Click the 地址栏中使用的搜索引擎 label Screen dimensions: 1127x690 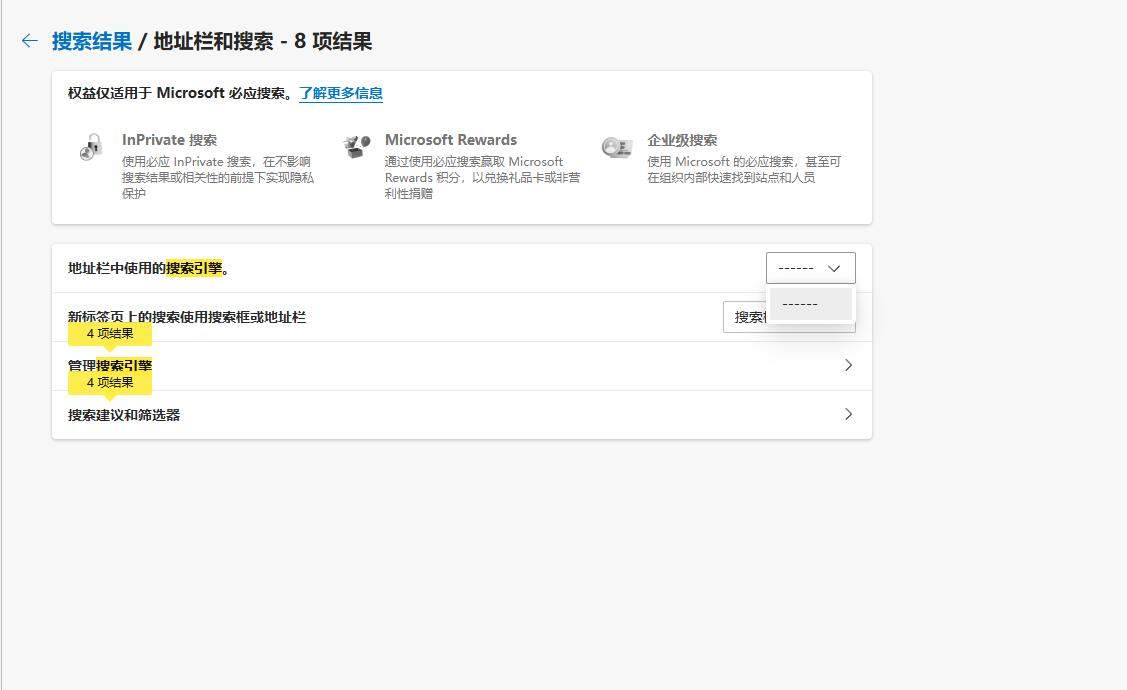[x=148, y=268]
